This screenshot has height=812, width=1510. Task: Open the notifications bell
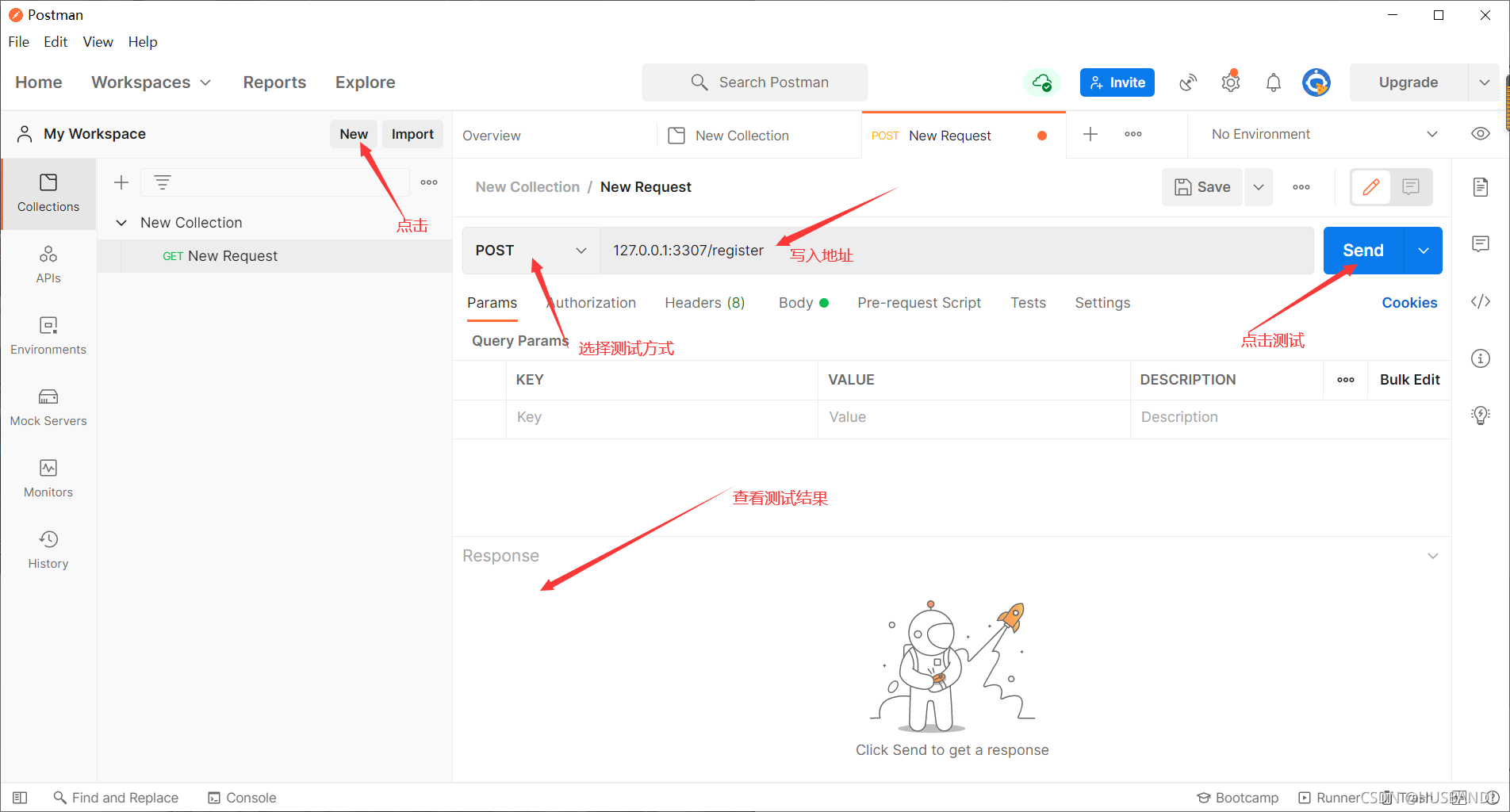(1274, 82)
